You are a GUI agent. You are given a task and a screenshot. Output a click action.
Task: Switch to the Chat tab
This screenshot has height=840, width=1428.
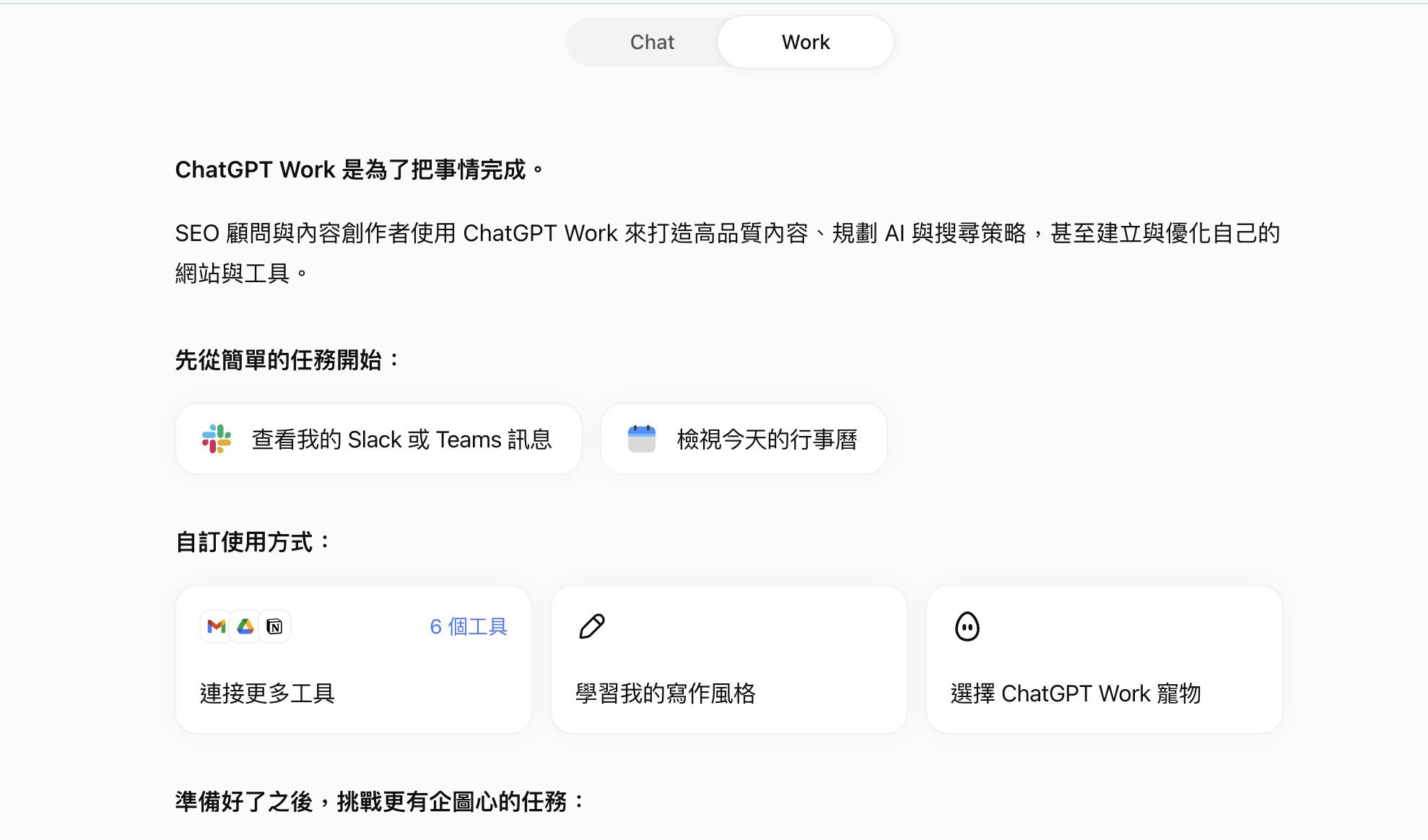click(x=652, y=42)
